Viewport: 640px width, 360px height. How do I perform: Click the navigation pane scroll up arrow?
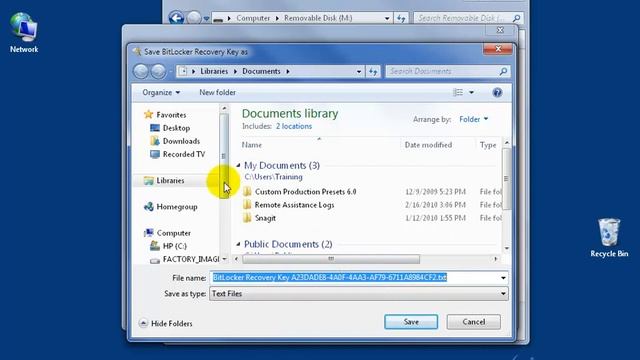[224, 109]
